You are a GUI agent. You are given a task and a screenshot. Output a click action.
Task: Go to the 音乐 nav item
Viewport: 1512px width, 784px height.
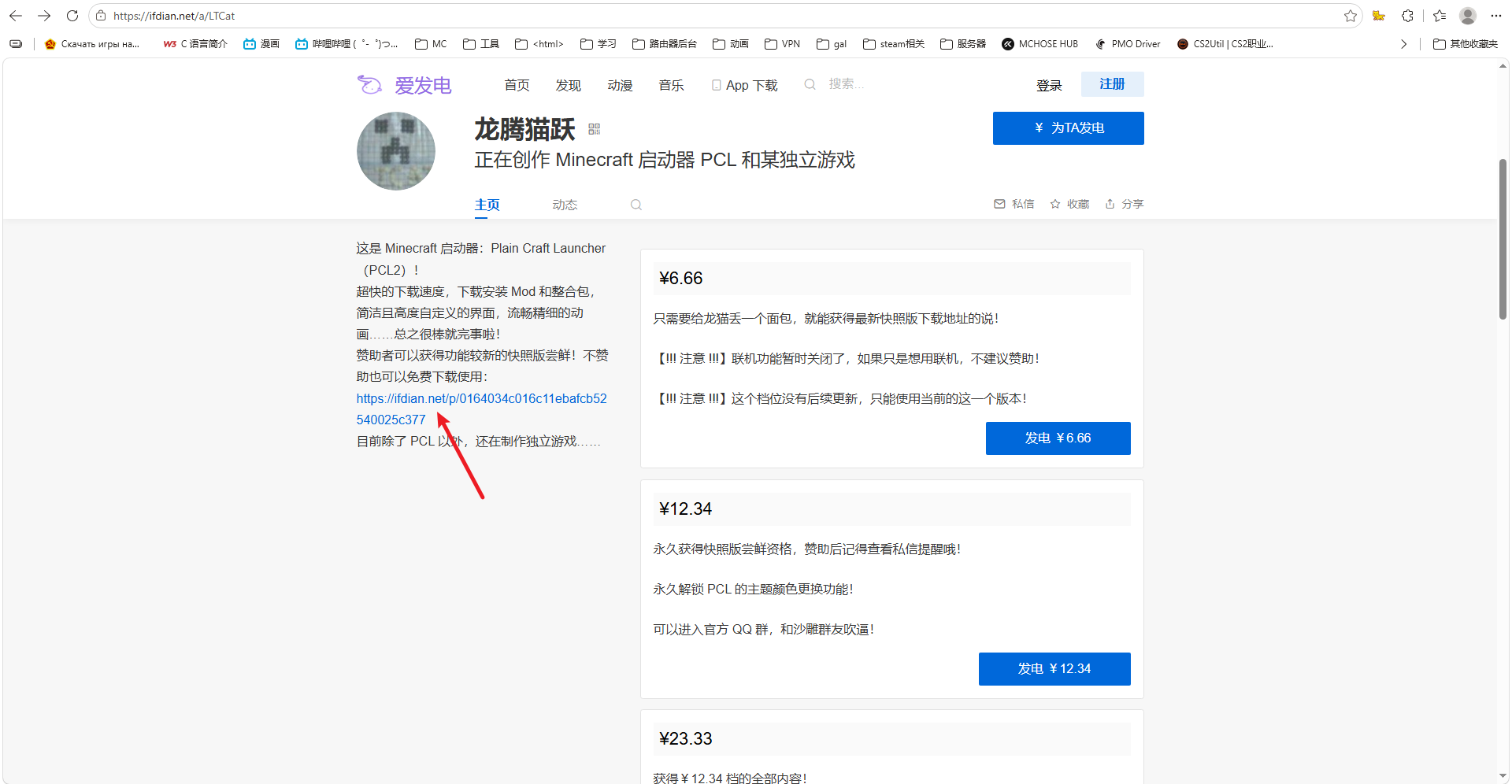click(671, 85)
